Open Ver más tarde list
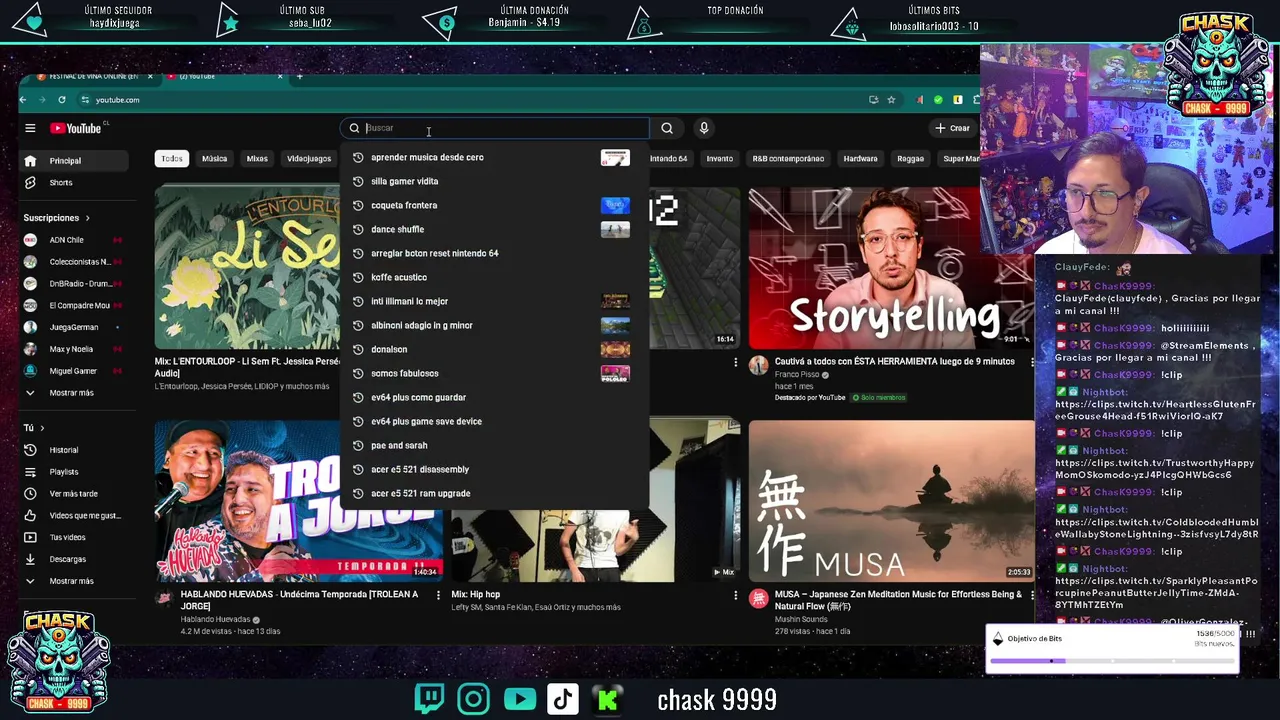Viewport: 1280px width, 720px height. click(x=75, y=494)
